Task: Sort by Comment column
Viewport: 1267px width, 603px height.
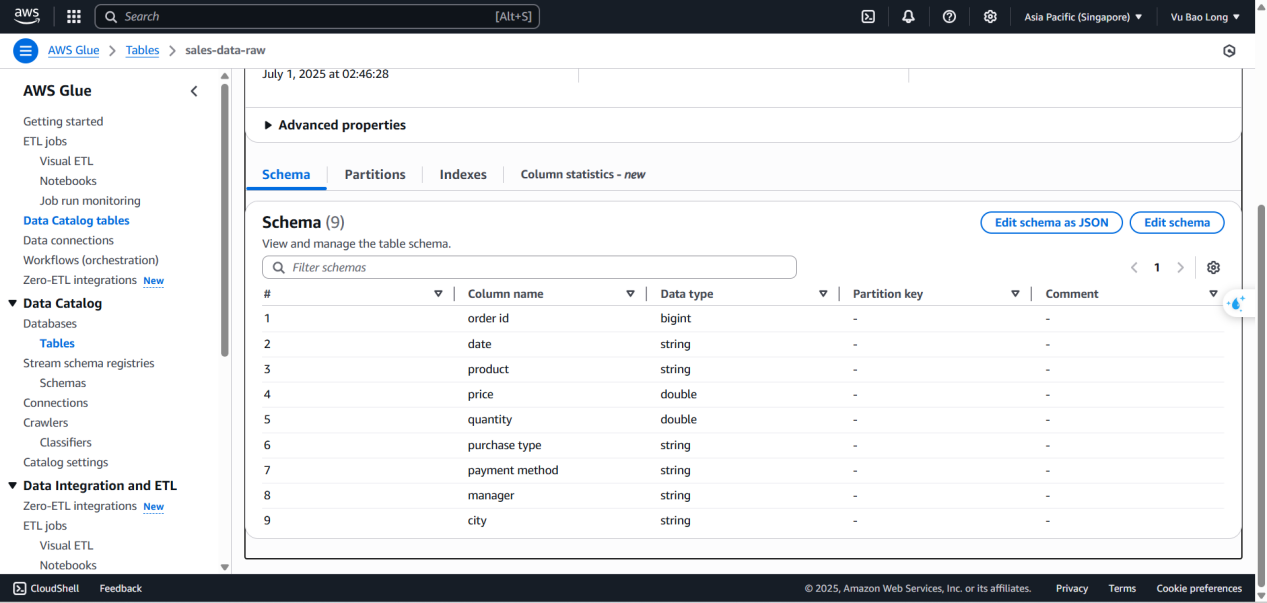Action: point(1213,294)
